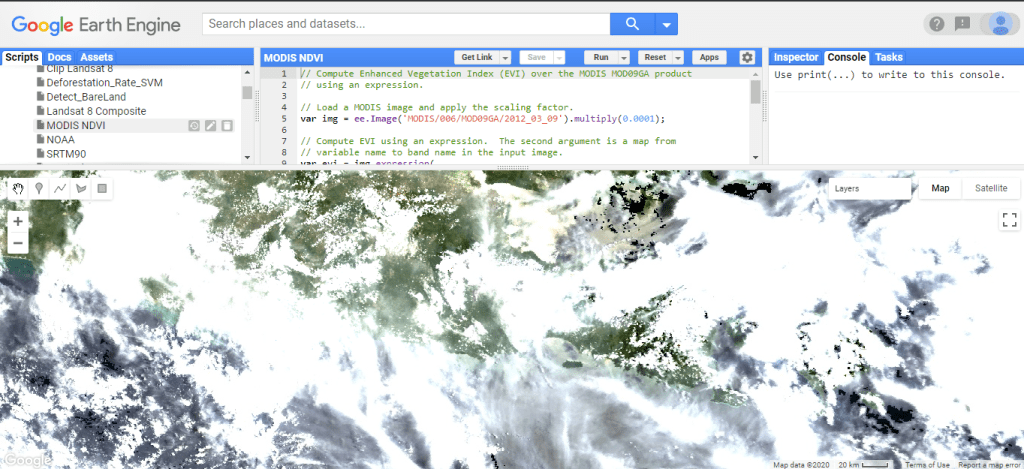Zoom in on the map

tap(17, 221)
